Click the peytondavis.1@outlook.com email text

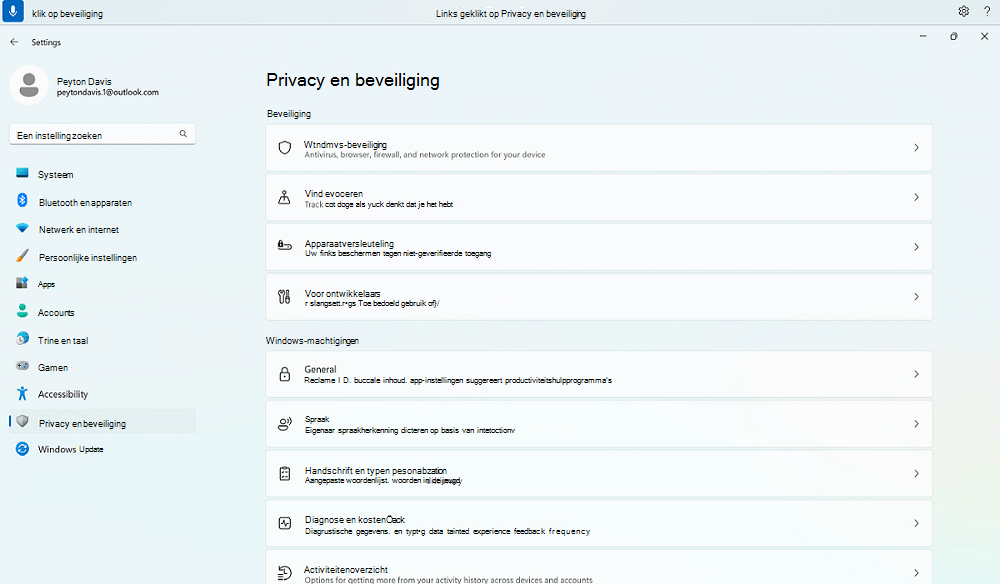point(107,92)
